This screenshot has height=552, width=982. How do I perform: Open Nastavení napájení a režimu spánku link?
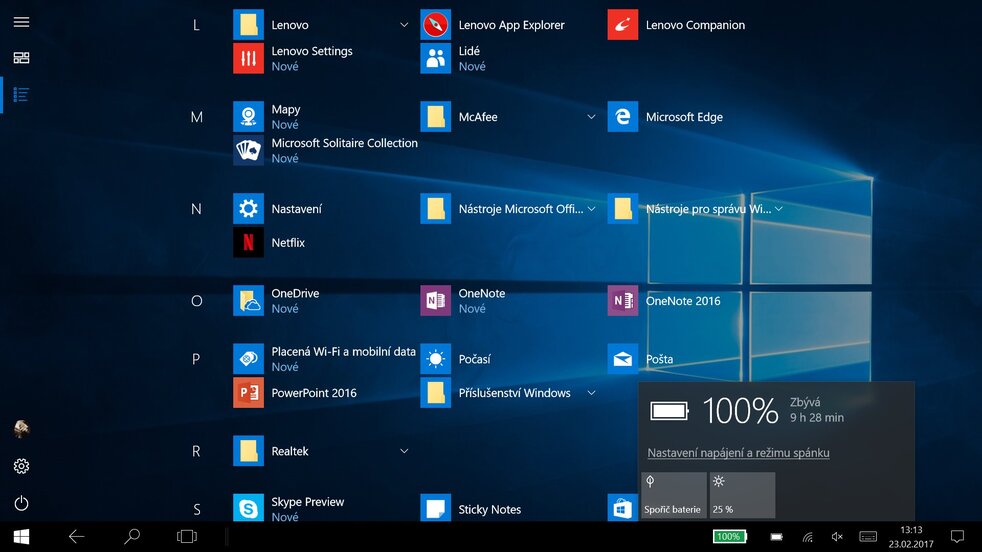[738, 452]
